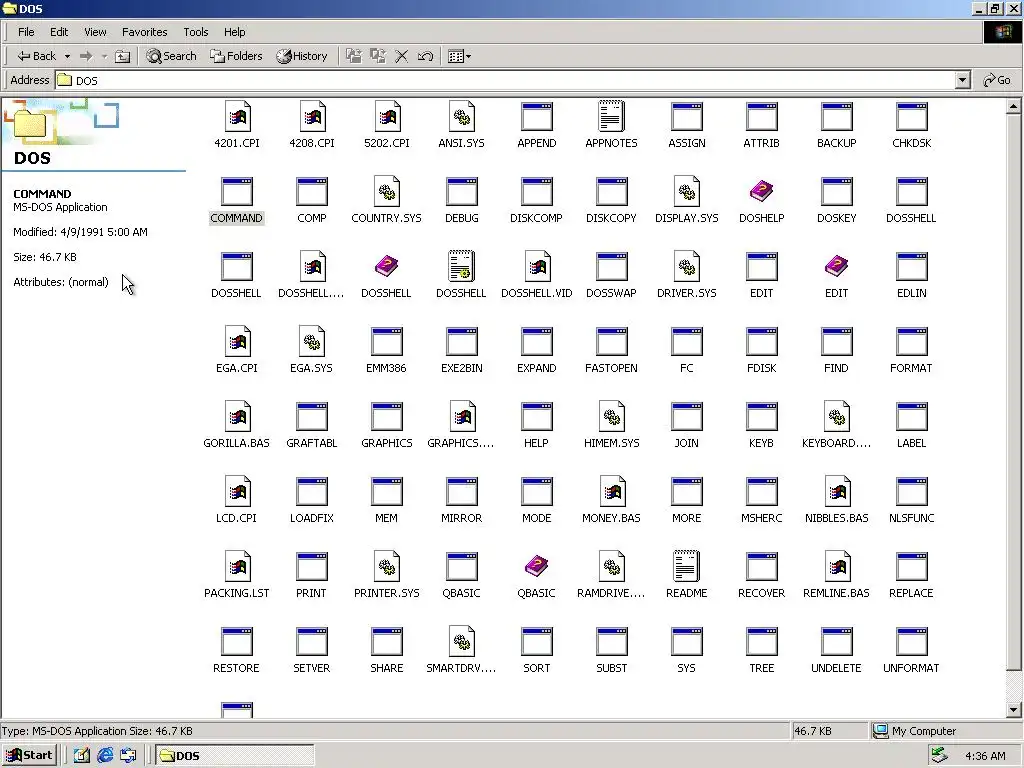
Task: Select the FORMAT application icon
Action: (x=912, y=342)
